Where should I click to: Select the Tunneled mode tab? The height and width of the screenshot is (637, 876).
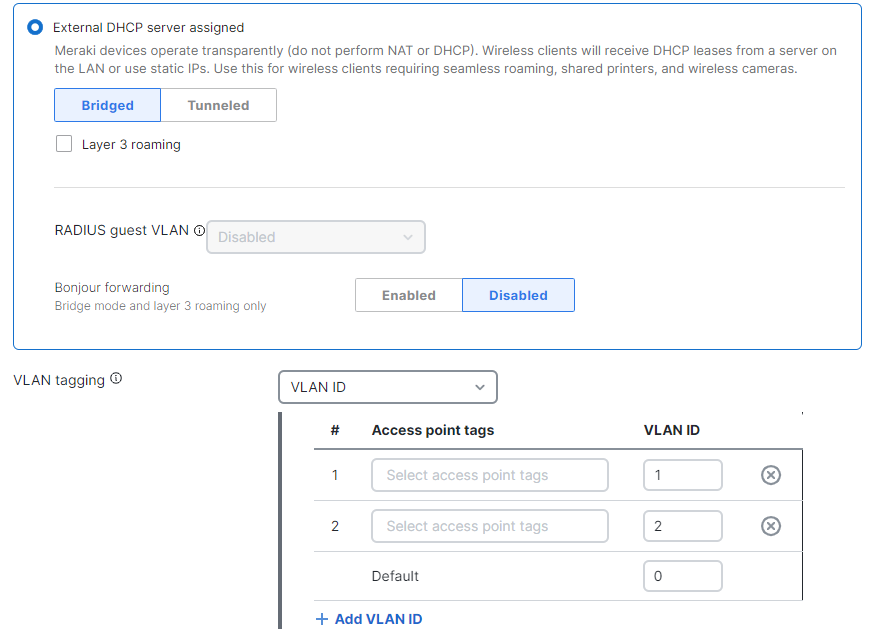coord(218,105)
